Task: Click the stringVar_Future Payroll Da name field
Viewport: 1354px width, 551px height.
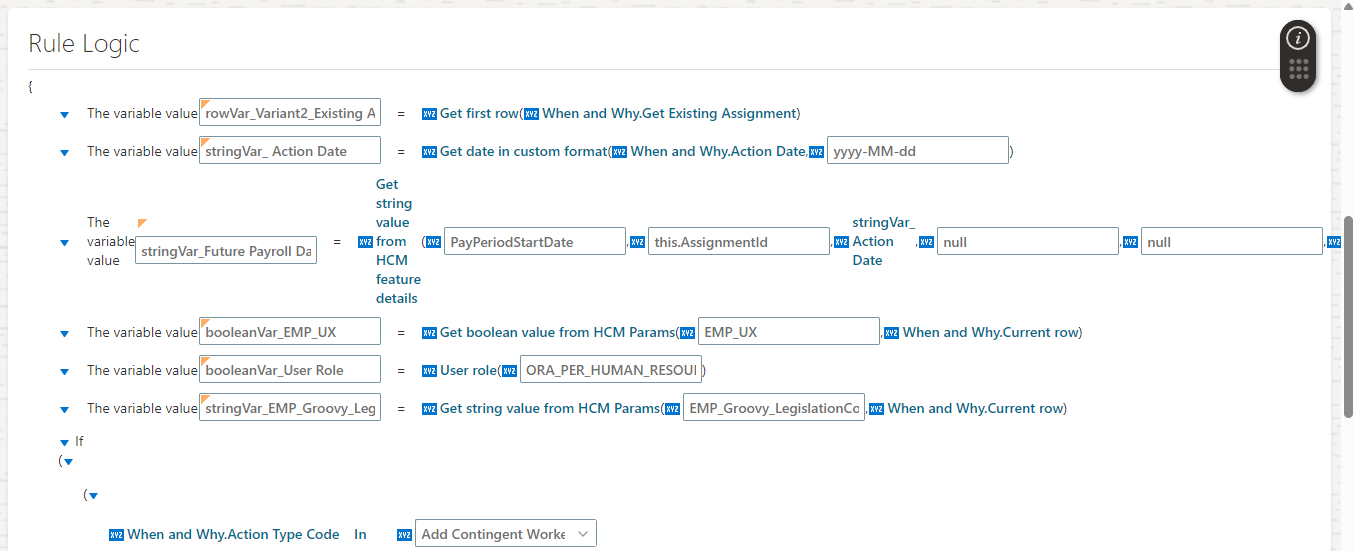Action: click(226, 251)
